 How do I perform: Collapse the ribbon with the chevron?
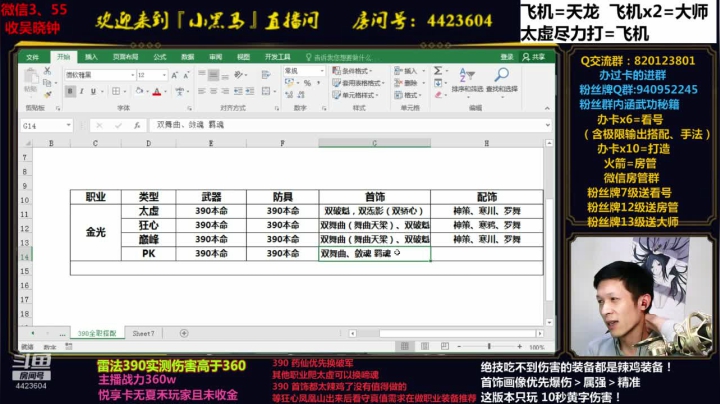(547, 108)
